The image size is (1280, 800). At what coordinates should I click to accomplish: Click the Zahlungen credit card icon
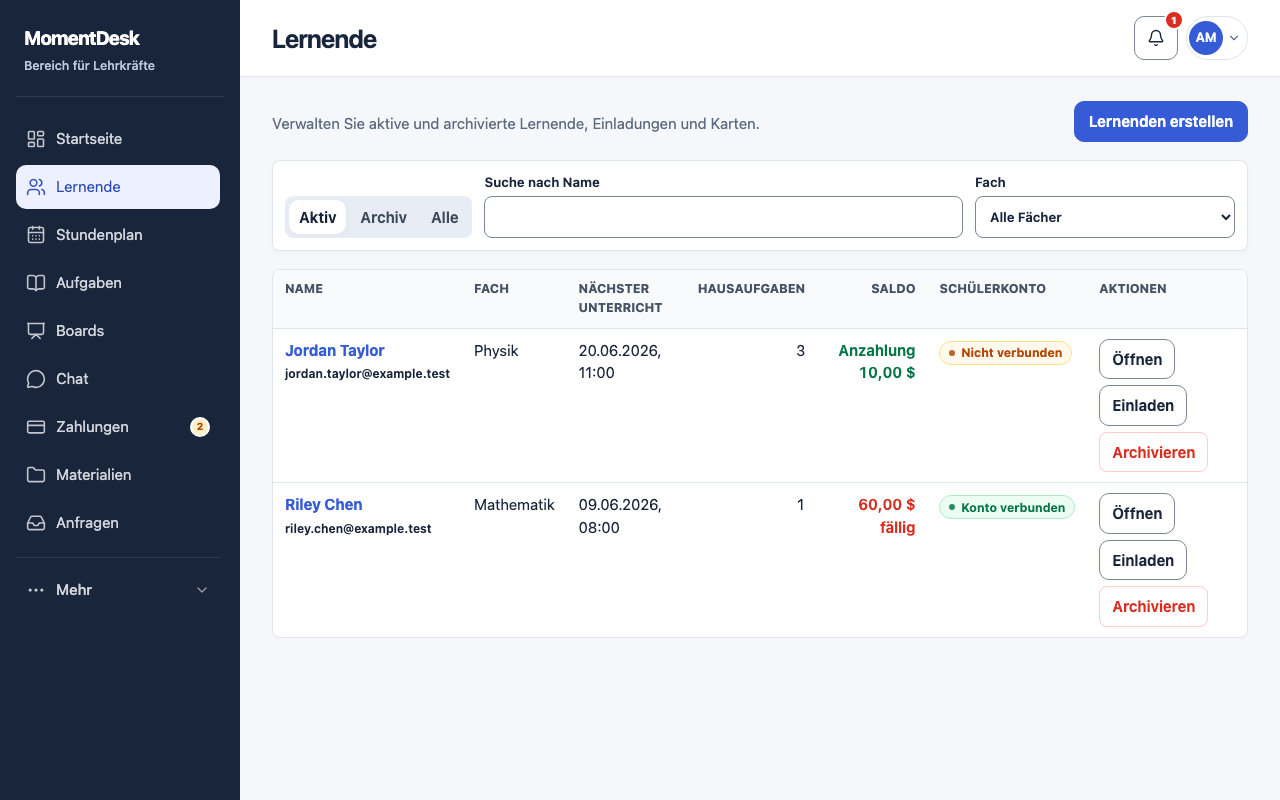point(36,427)
